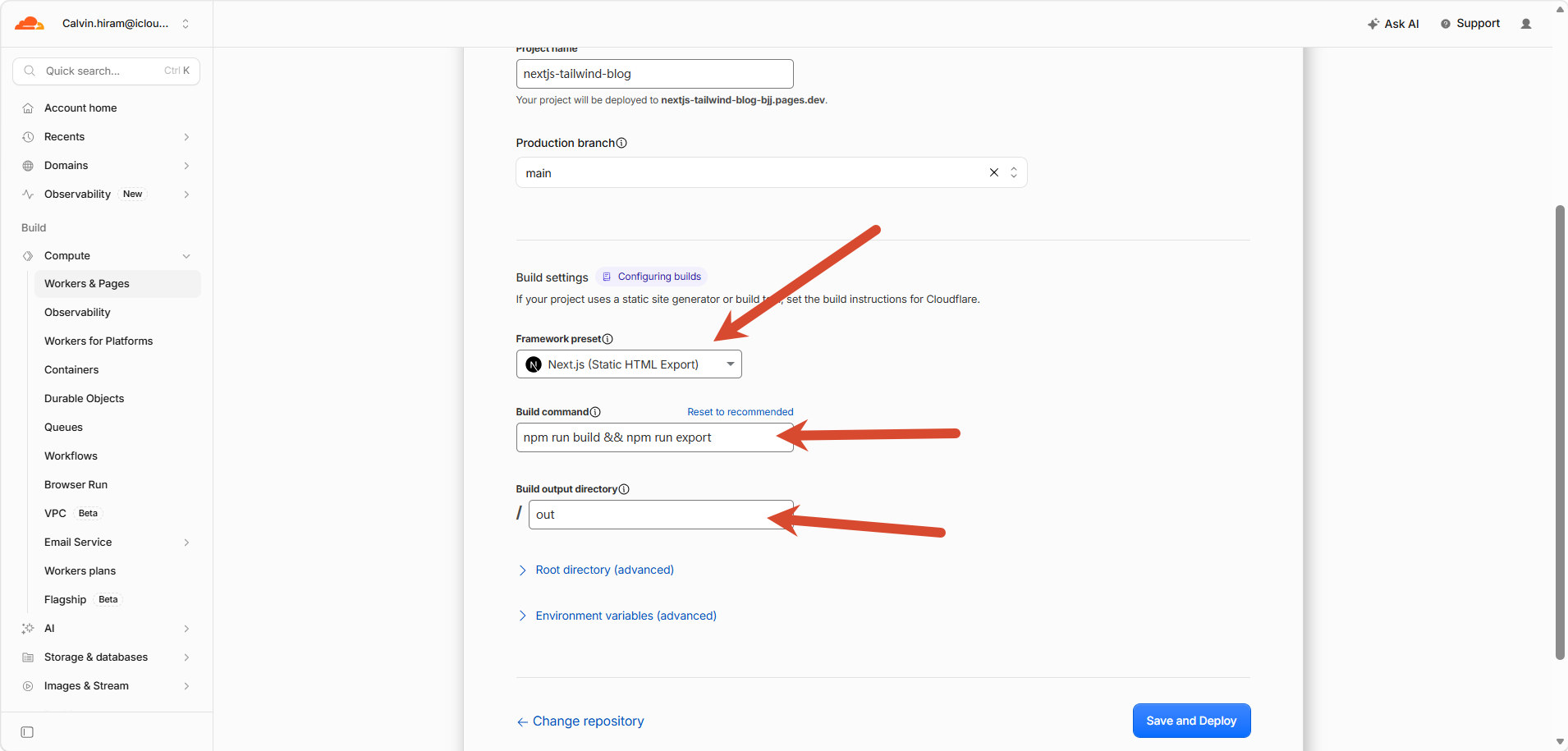Expand Root directory (advanced)

pos(596,570)
